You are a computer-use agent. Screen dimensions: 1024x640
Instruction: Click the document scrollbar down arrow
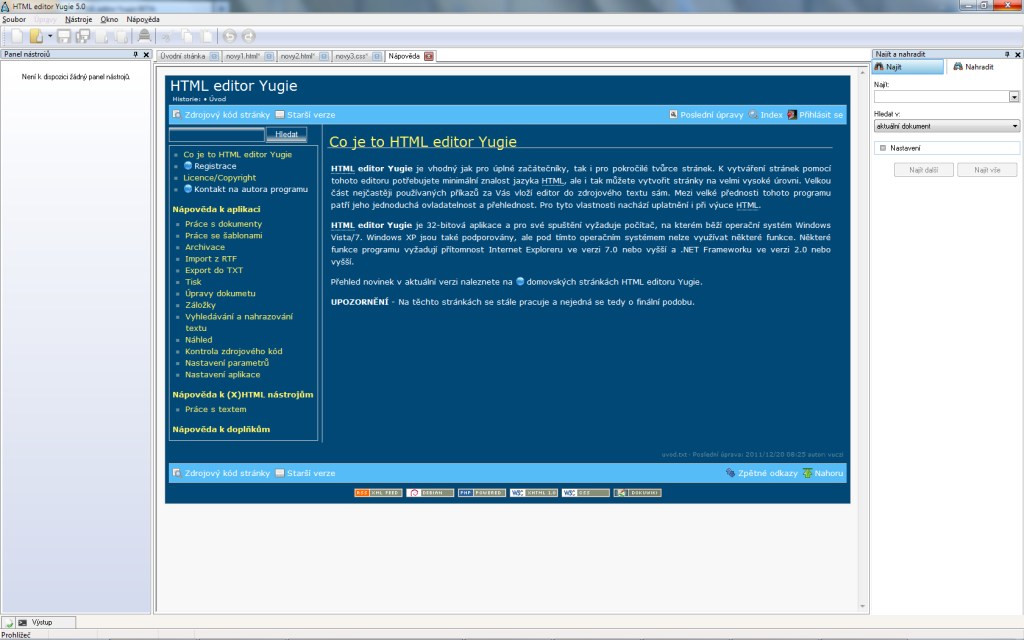pos(863,607)
